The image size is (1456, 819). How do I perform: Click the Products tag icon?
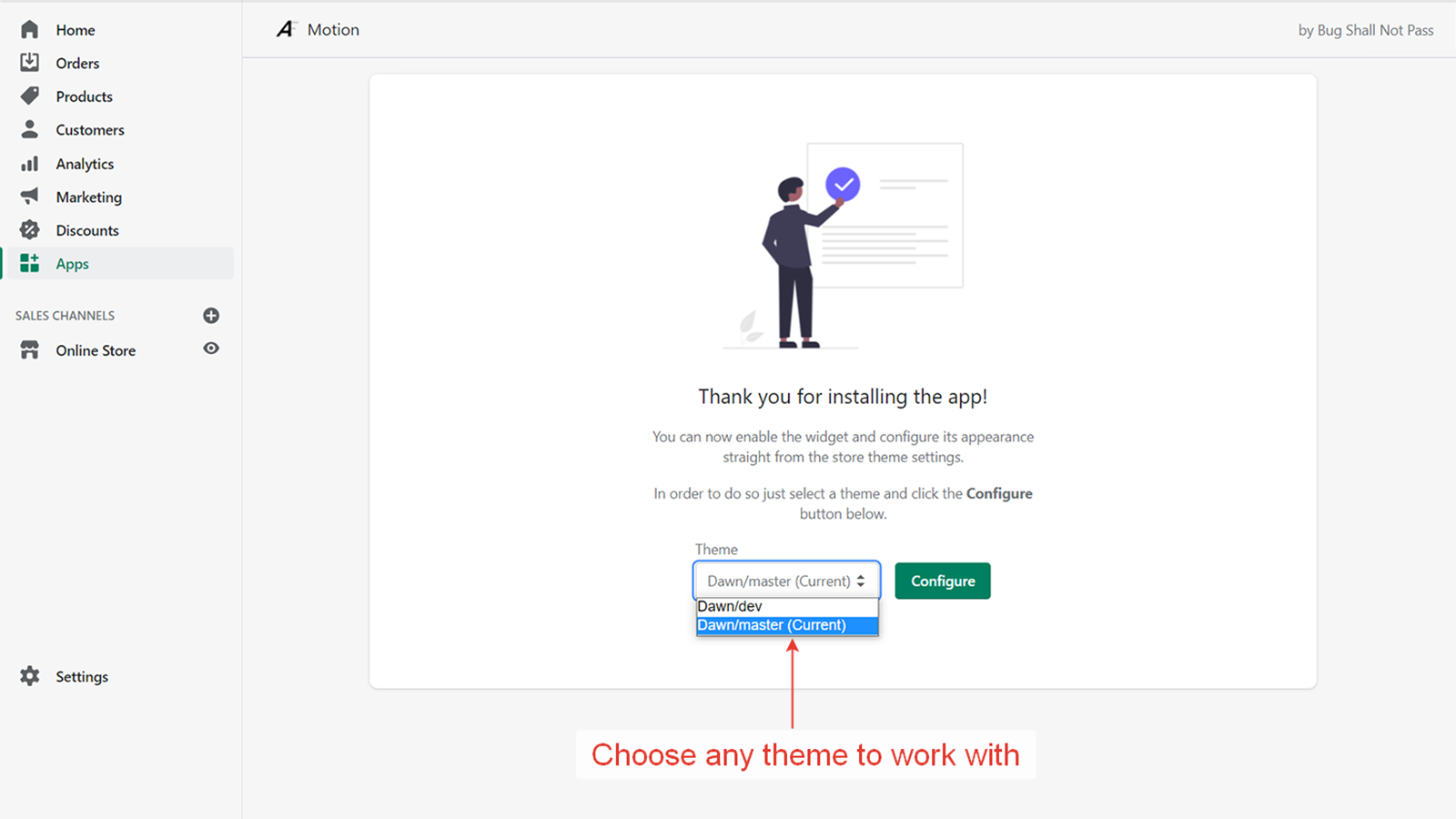click(29, 96)
